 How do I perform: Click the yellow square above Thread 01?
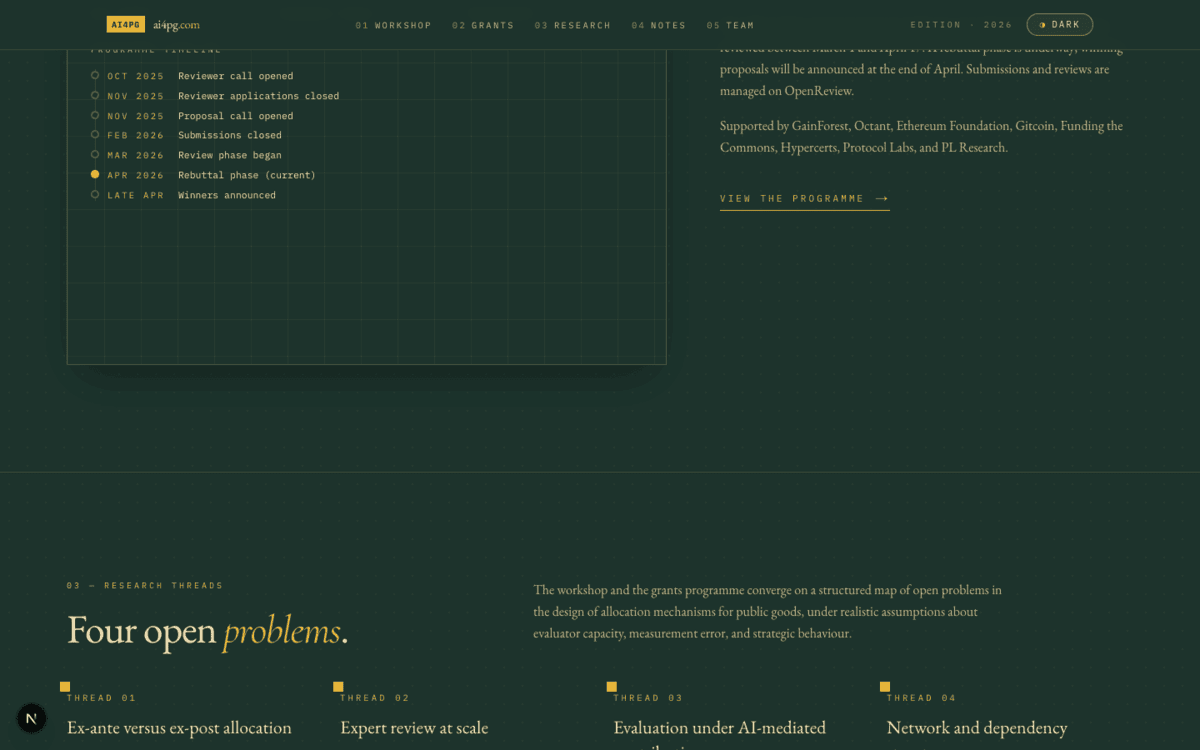point(65,687)
